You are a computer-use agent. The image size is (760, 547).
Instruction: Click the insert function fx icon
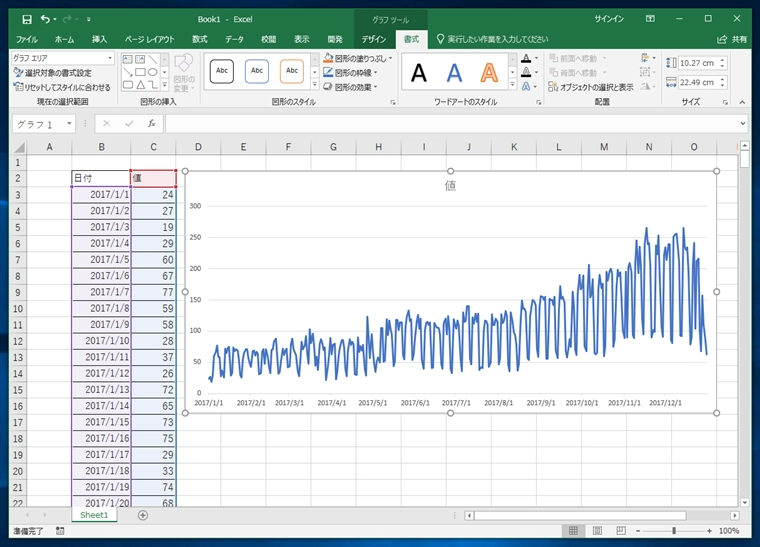click(151, 124)
